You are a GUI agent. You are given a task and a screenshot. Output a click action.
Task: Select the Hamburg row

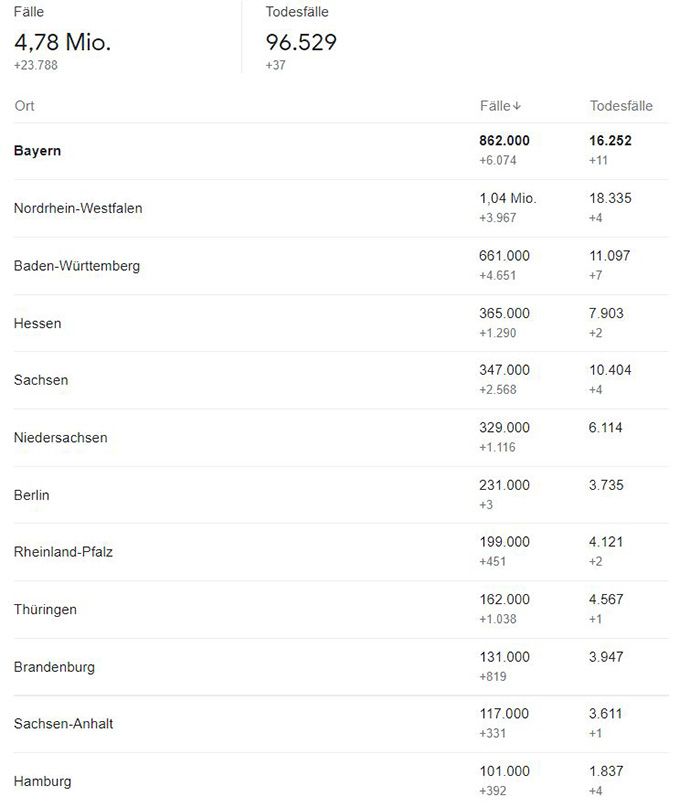tap(43, 781)
